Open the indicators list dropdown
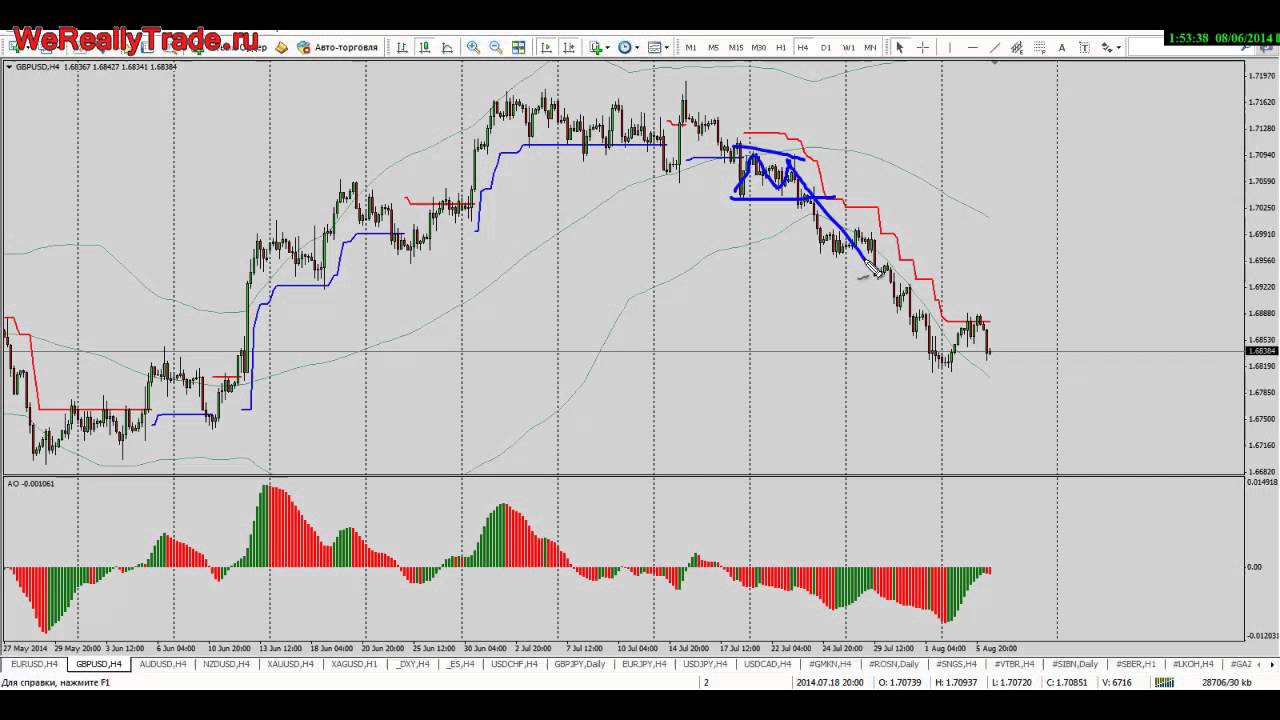 pyautogui.click(x=599, y=47)
